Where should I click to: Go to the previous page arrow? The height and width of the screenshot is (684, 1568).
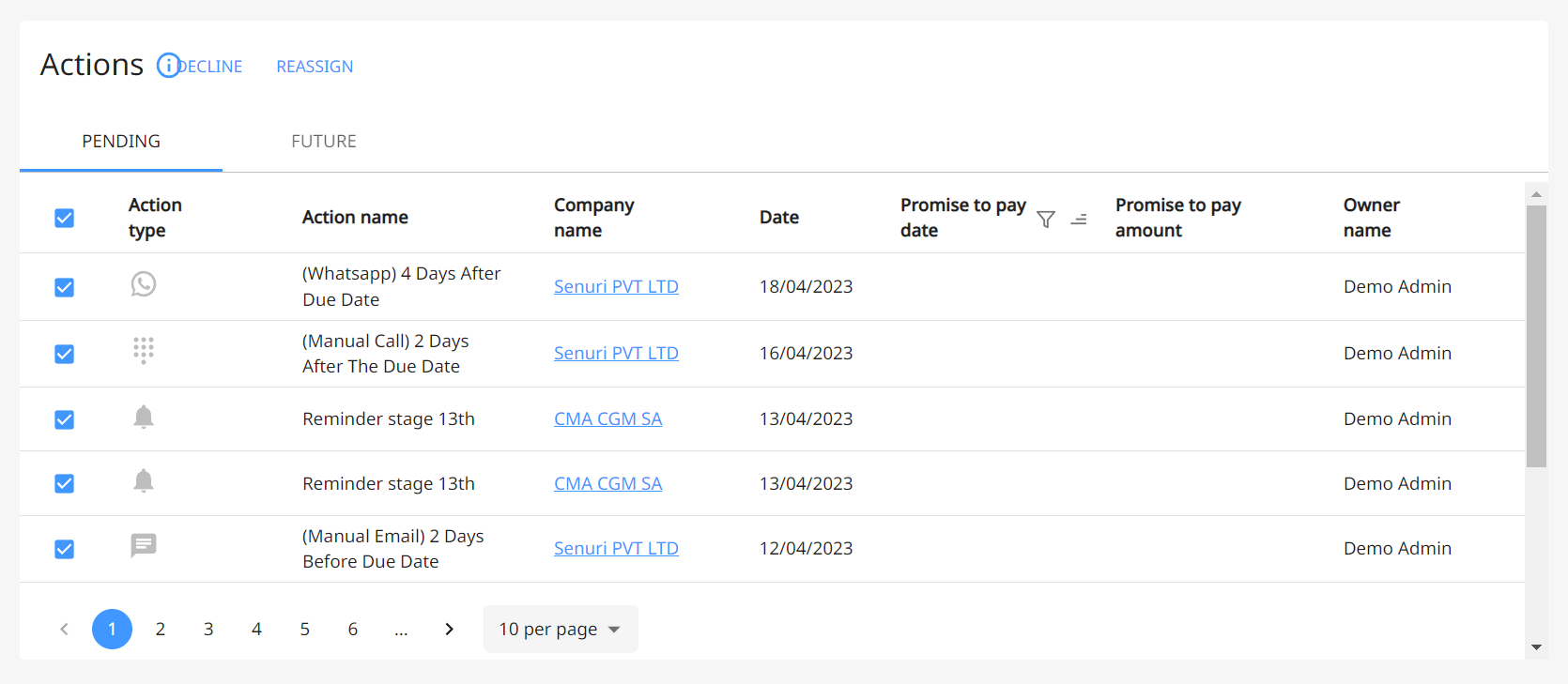coord(64,629)
